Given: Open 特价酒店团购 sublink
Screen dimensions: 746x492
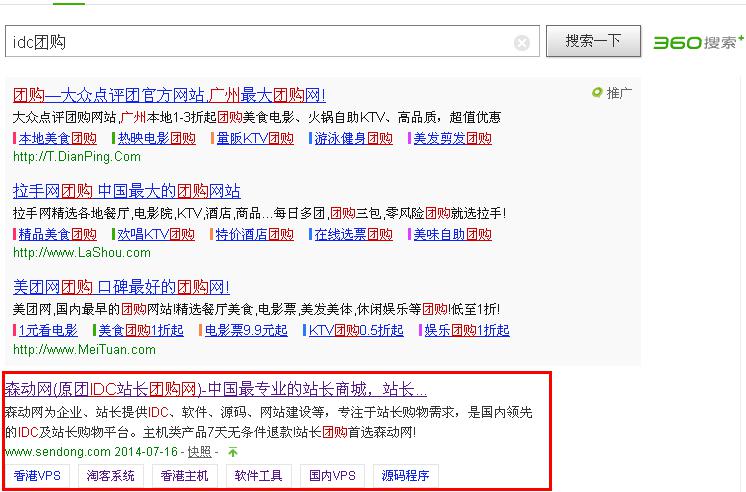Looking at the screenshot, I should [255, 235].
